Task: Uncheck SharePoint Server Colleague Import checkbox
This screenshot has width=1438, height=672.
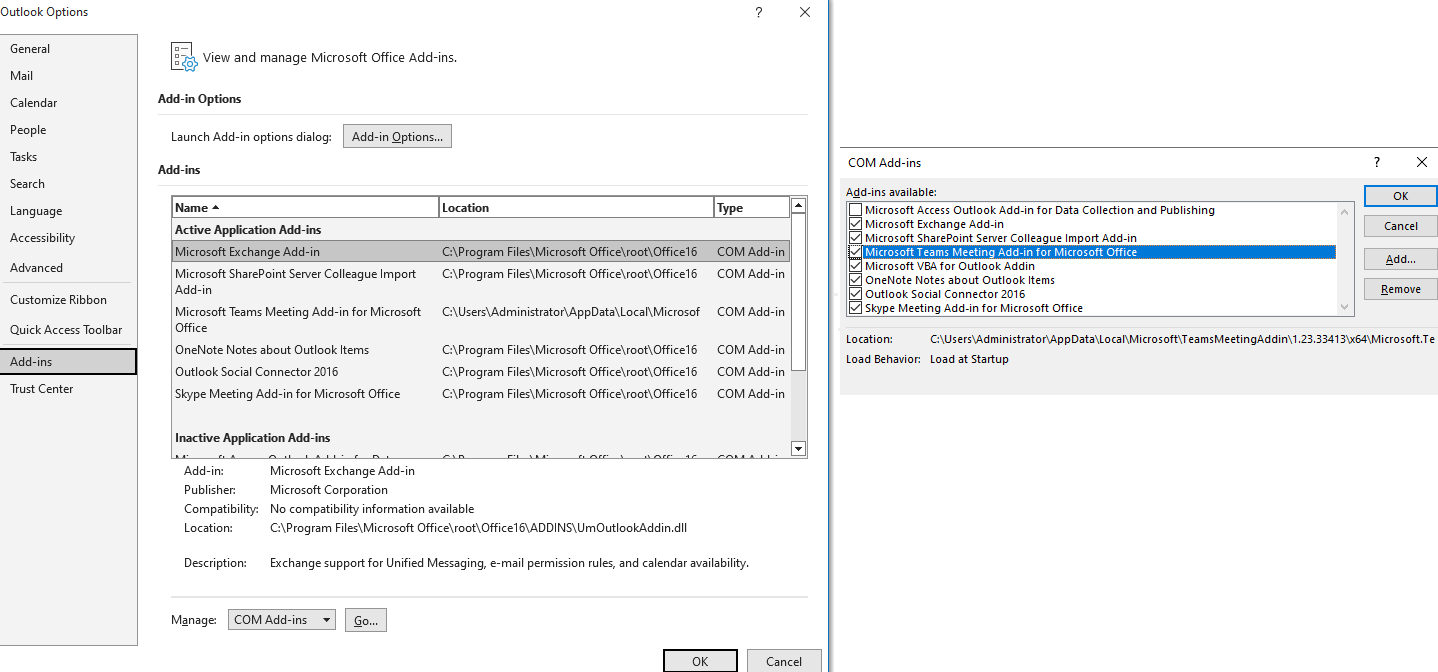Action: 855,238
